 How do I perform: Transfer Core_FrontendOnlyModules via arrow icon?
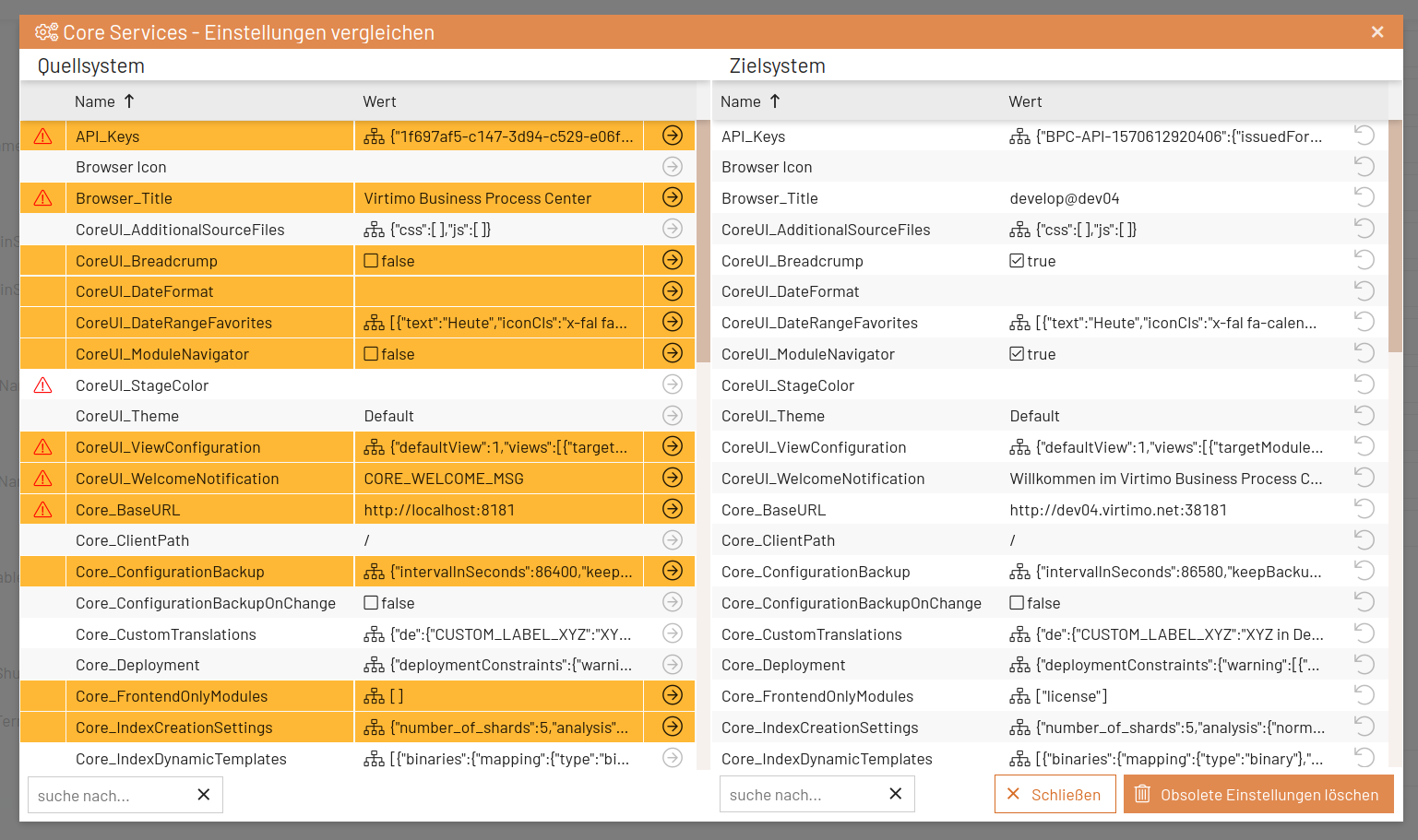(673, 695)
